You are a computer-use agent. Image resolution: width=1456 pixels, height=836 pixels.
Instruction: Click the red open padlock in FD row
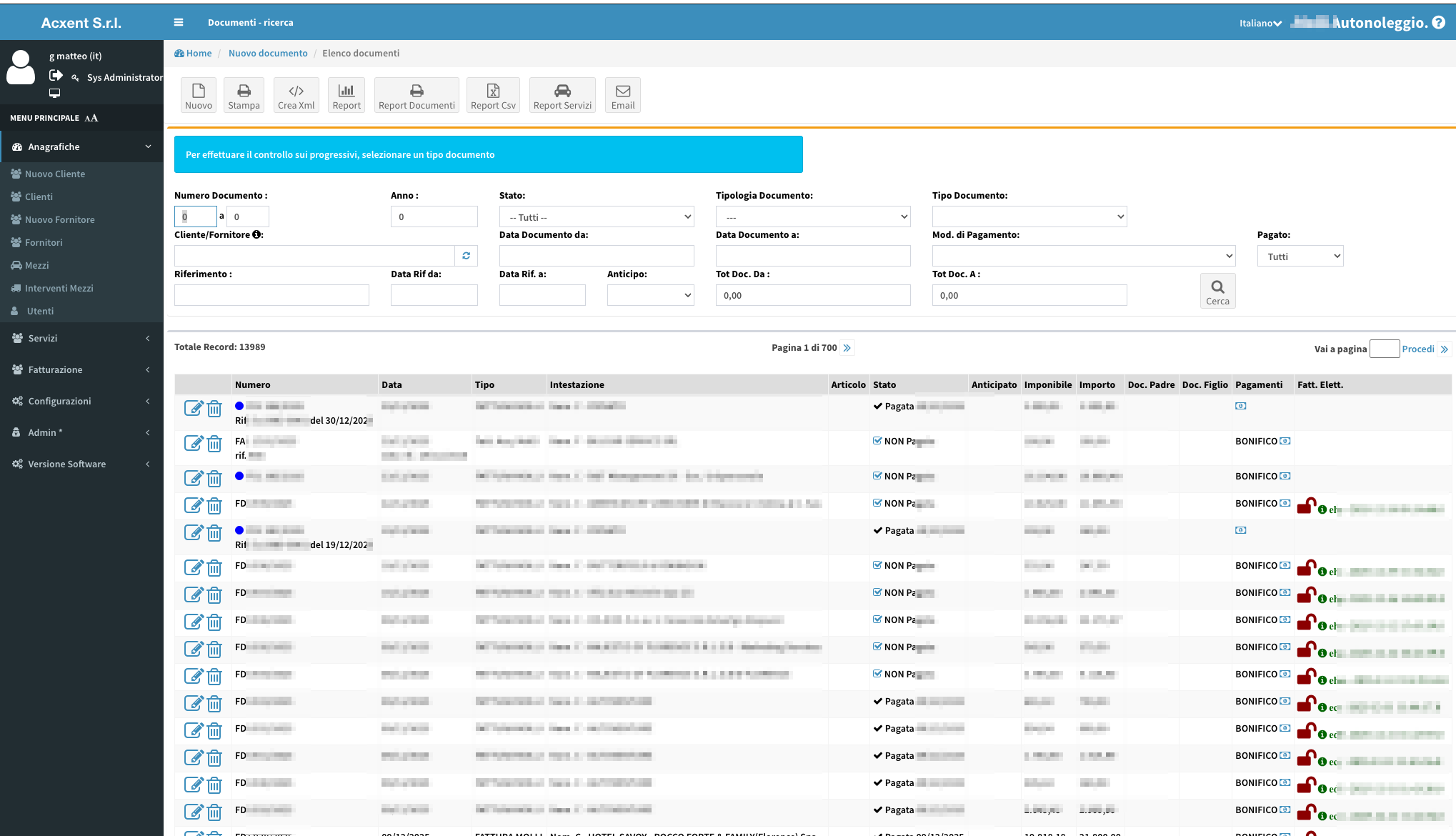1306,506
